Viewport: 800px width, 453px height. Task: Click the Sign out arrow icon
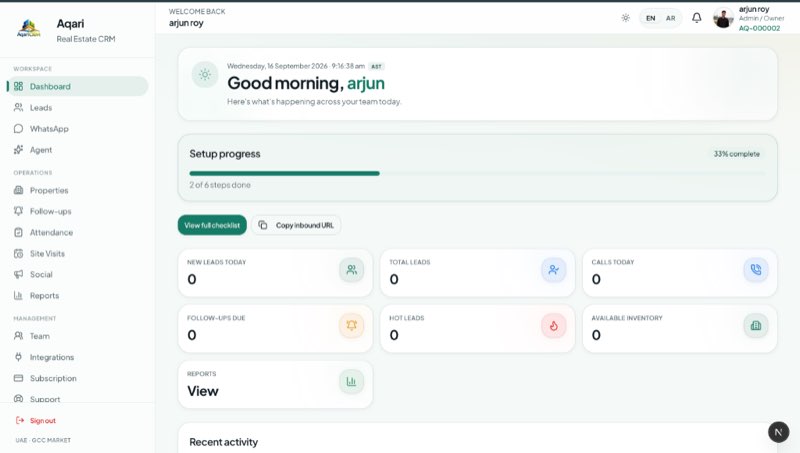(20, 420)
